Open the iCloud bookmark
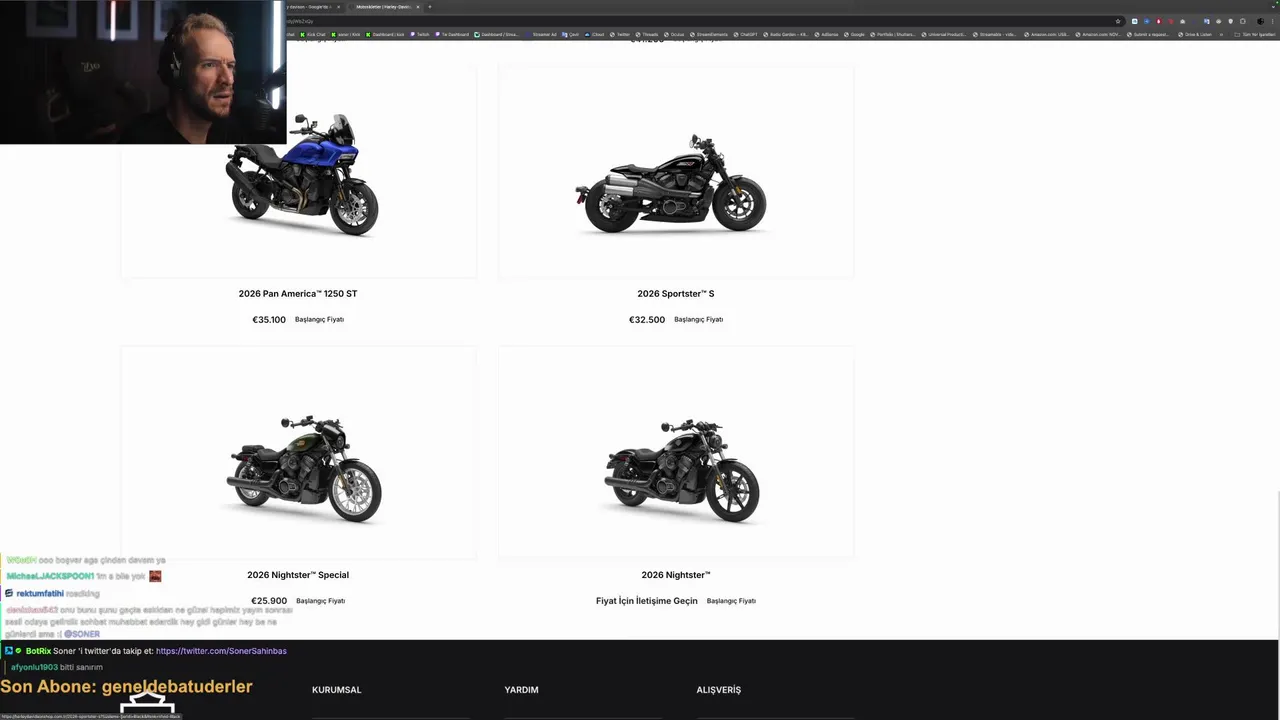This screenshot has width=1280, height=720. point(594,34)
